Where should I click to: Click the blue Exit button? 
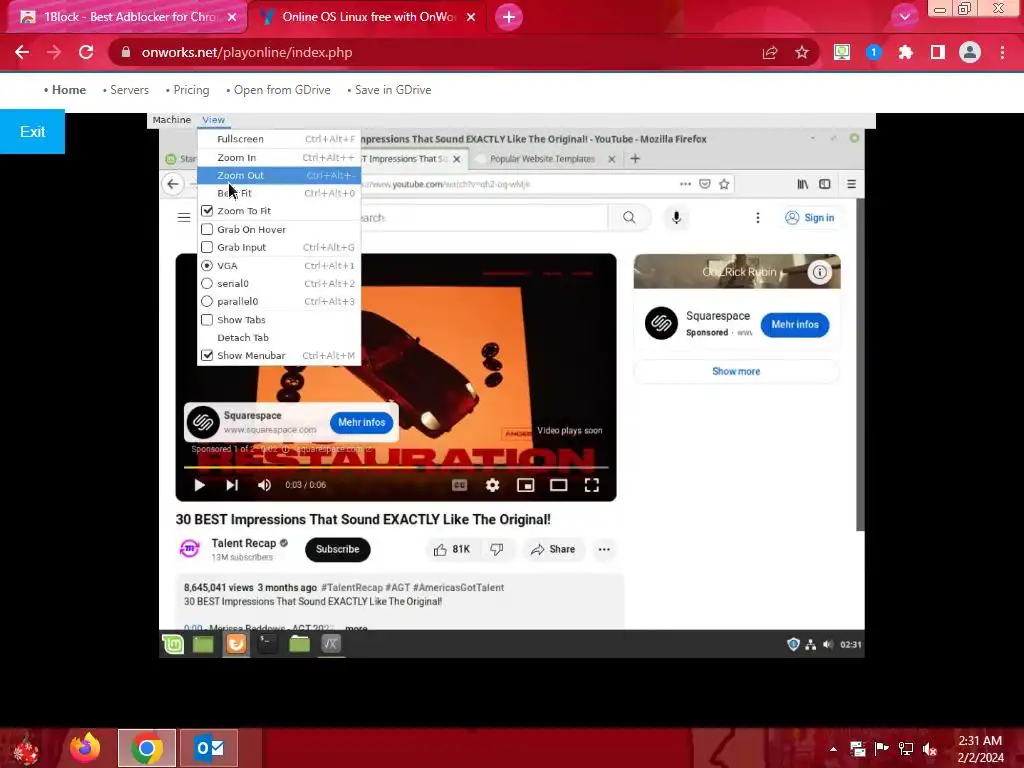(x=32, y=132)
